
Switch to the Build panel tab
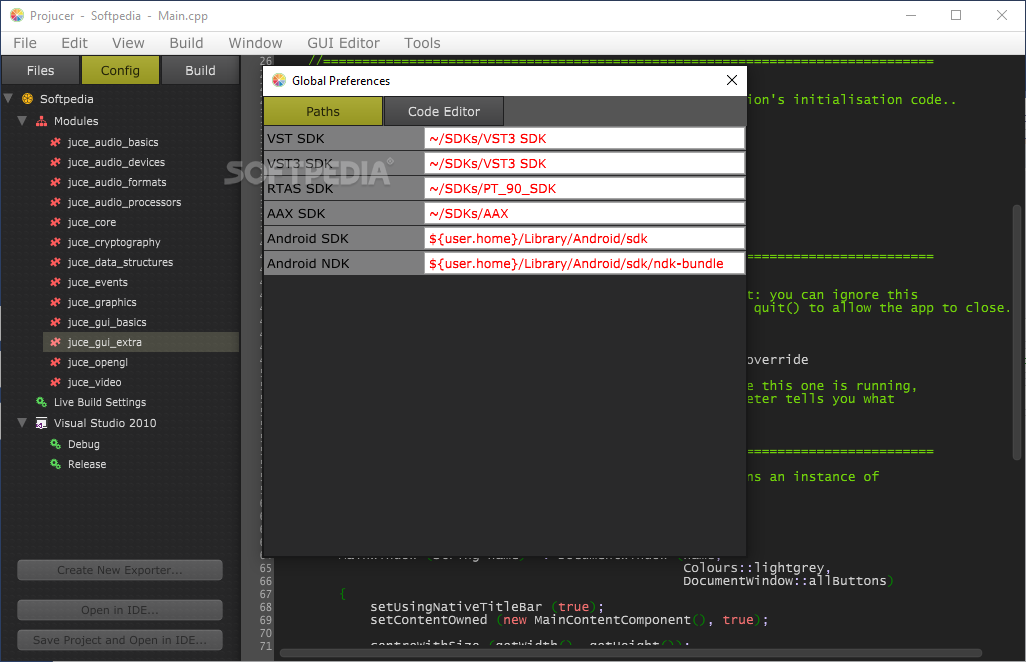(200, 70)
